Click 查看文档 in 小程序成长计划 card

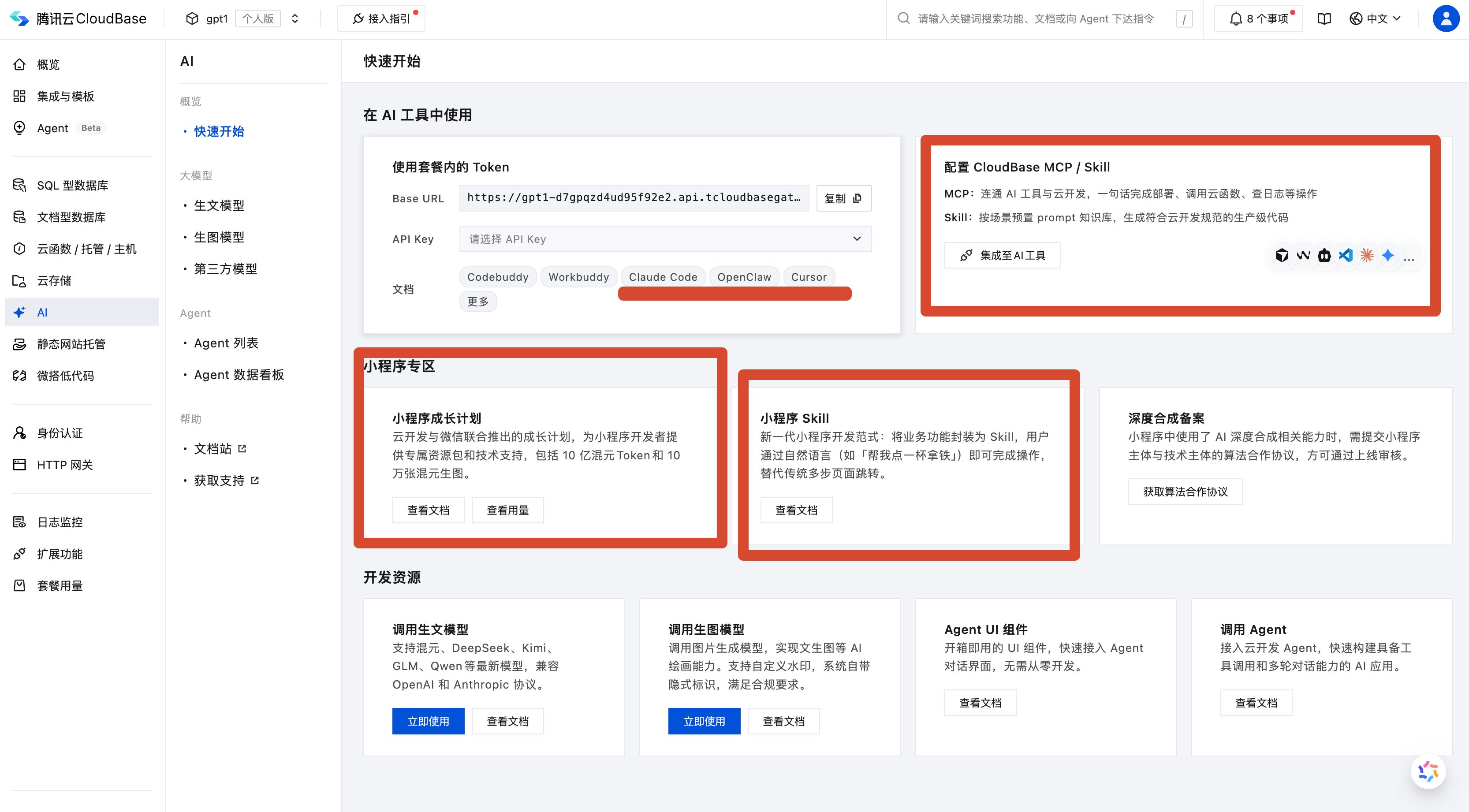point(428,510)
